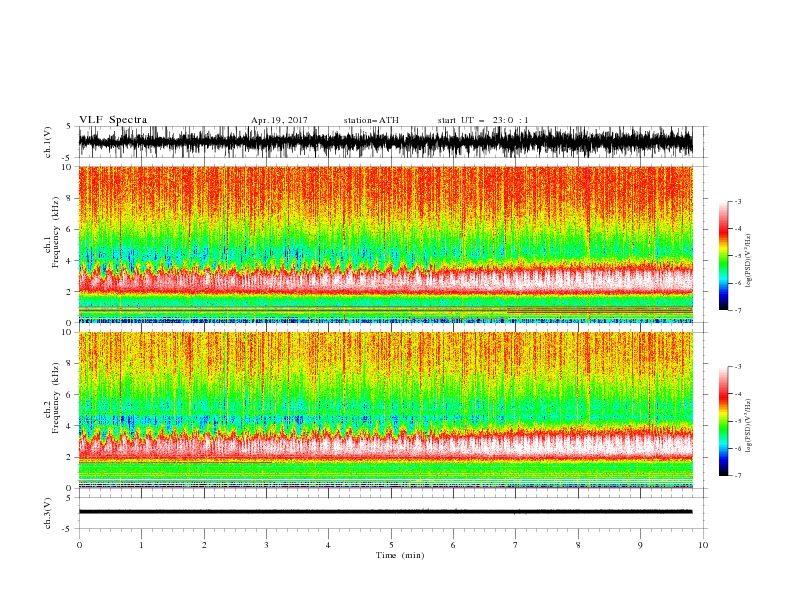The width and height of the screenshot is (792, 612).
Task: Click the ch.1 spectrogram's white 2-3 kHz emission band
Action: pos(385,281)
